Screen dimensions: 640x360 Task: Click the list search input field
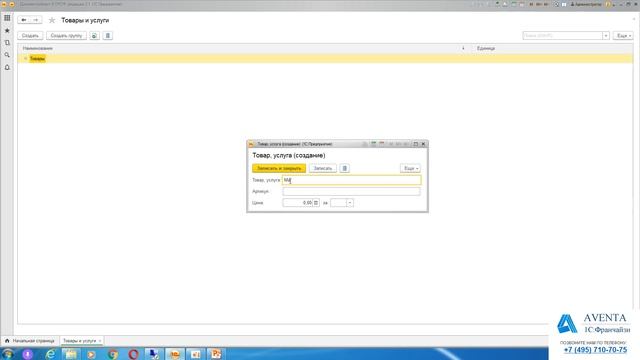pos(562,36)
